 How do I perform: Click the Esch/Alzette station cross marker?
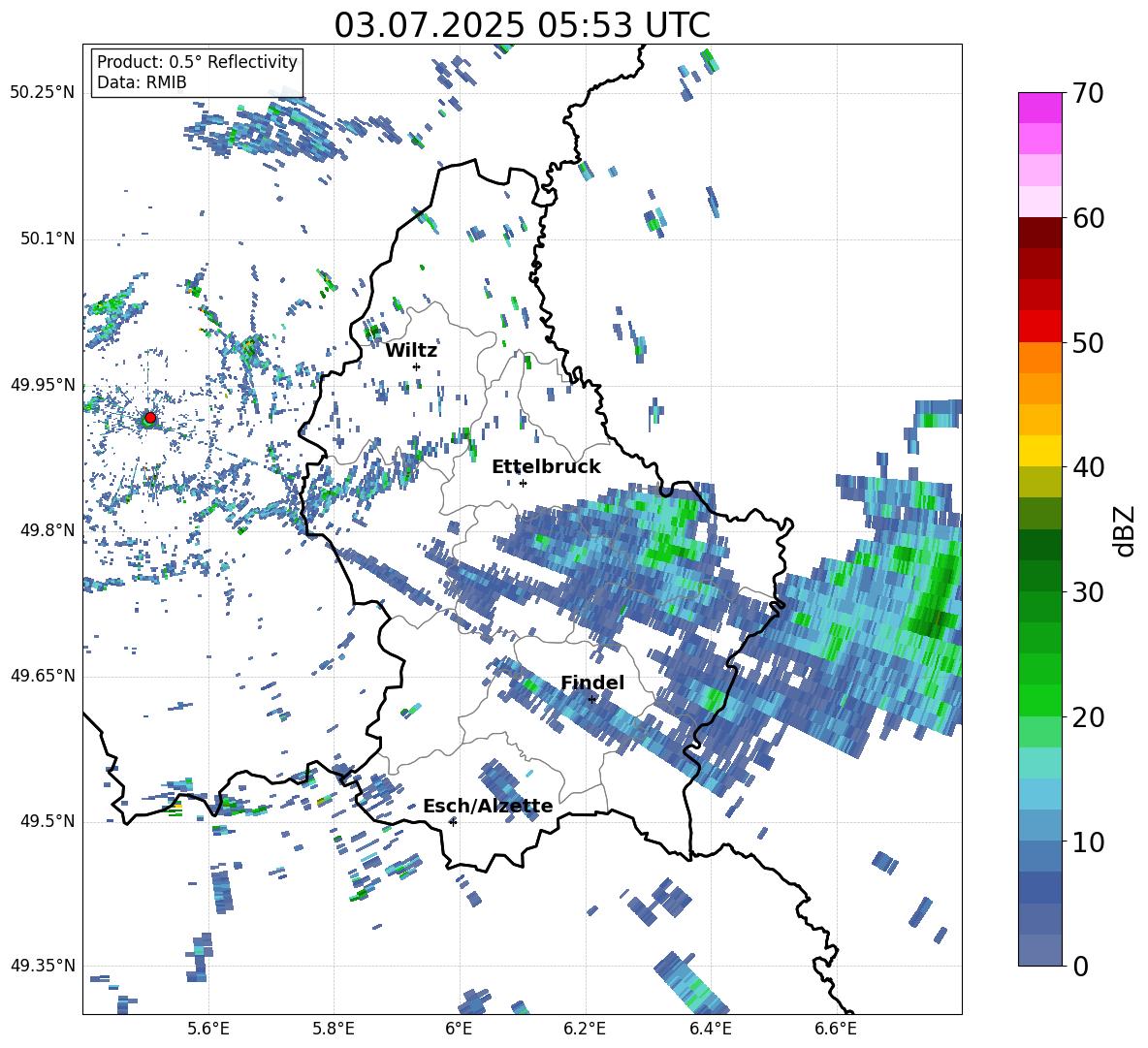(x=453, y=822)
